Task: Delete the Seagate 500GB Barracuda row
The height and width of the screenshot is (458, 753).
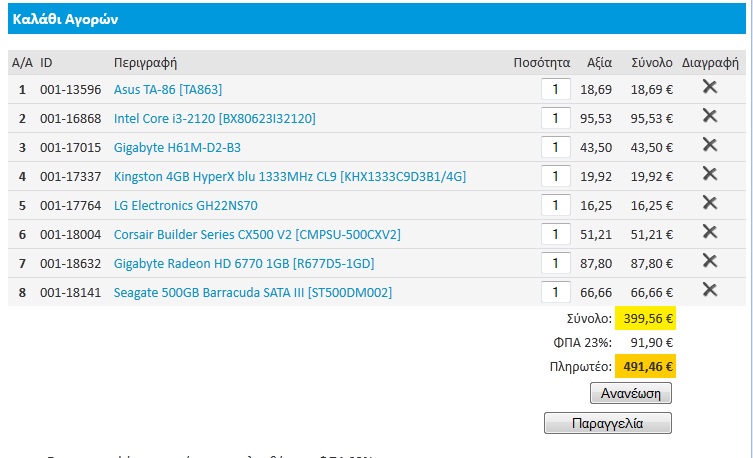Action: [710, 290]
